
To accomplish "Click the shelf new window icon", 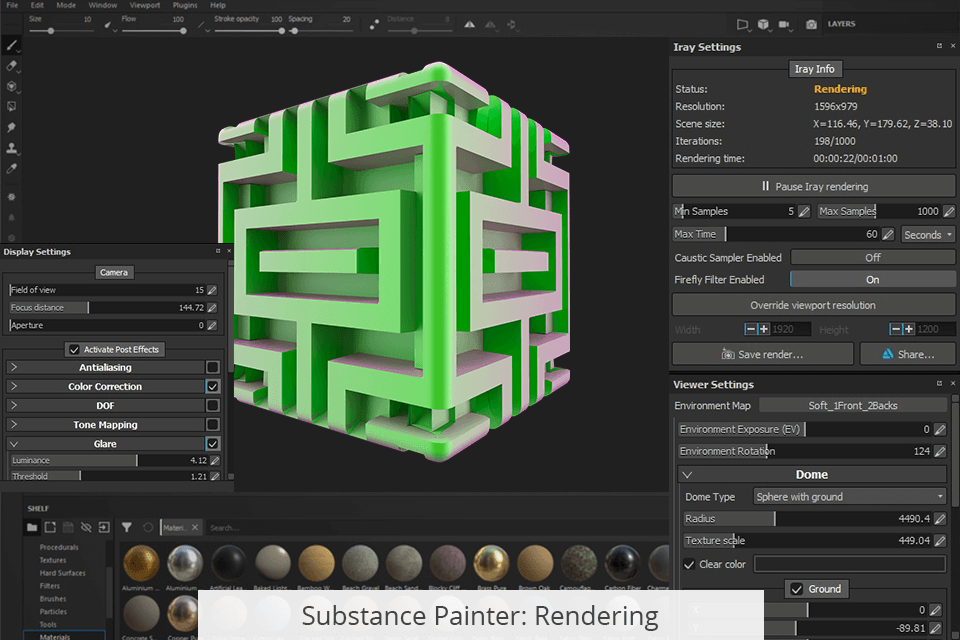I will [x=50, y=527].
